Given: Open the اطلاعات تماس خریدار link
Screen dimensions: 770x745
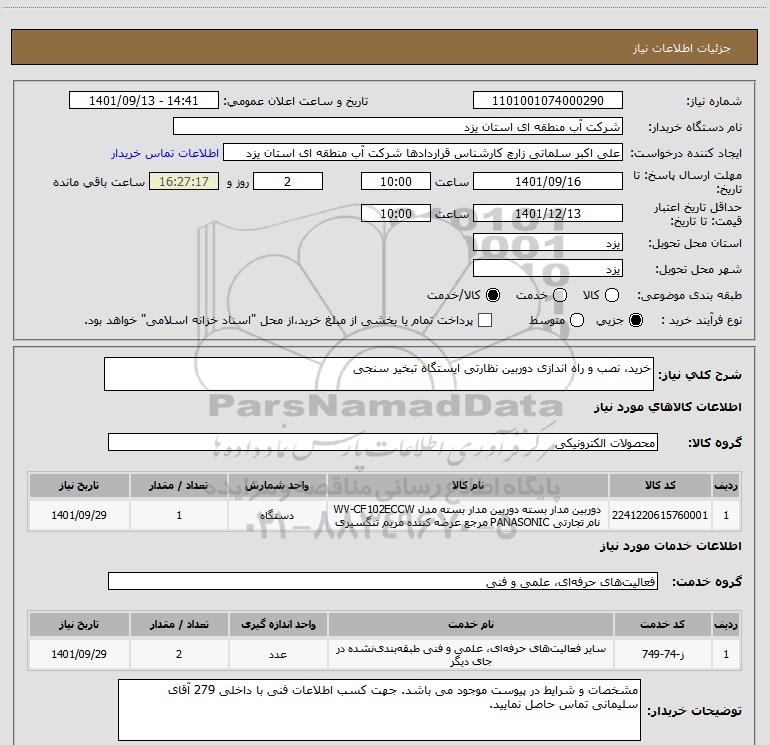Looking at the screenshot, I should [x=165, y=153].
